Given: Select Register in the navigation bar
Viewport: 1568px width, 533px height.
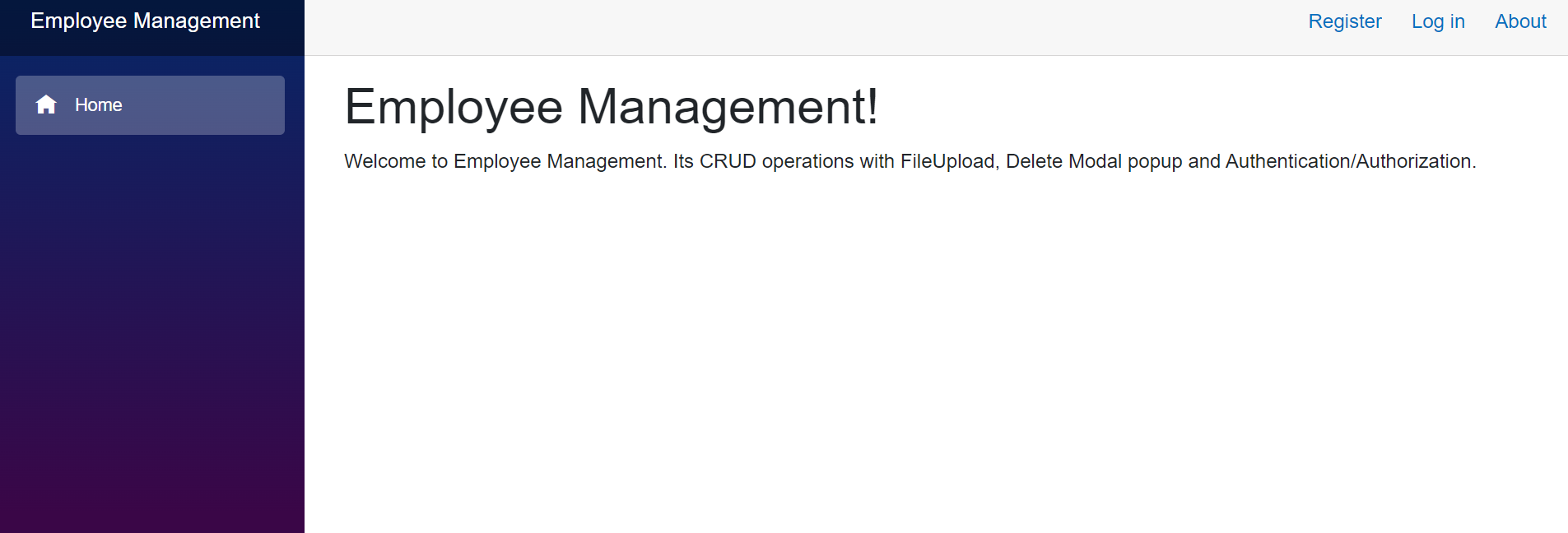Looking at the screenshot, I should pos(1345,21).
